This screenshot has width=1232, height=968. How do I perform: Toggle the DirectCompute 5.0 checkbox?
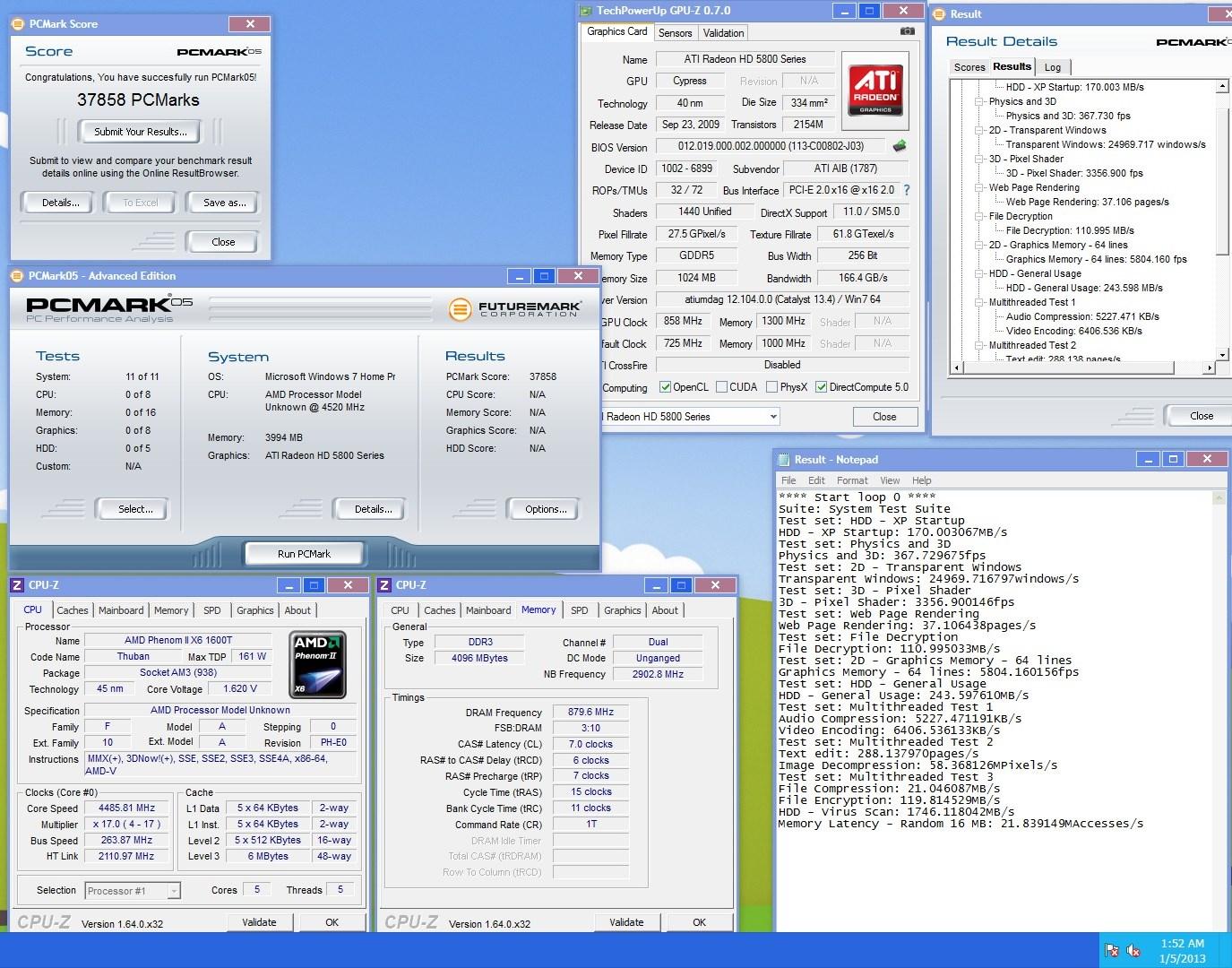coord(821,387)
